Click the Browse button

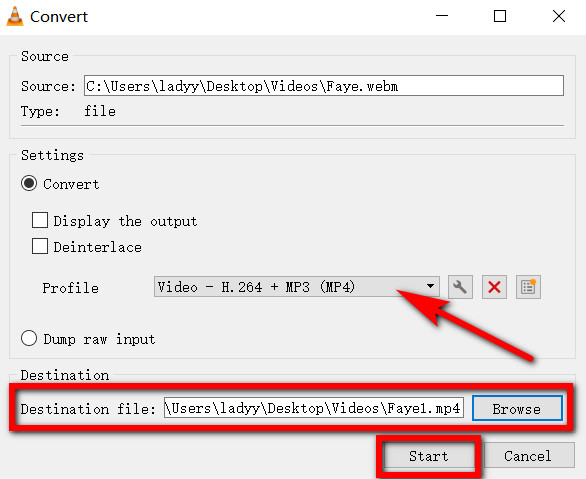coord(517,408)
